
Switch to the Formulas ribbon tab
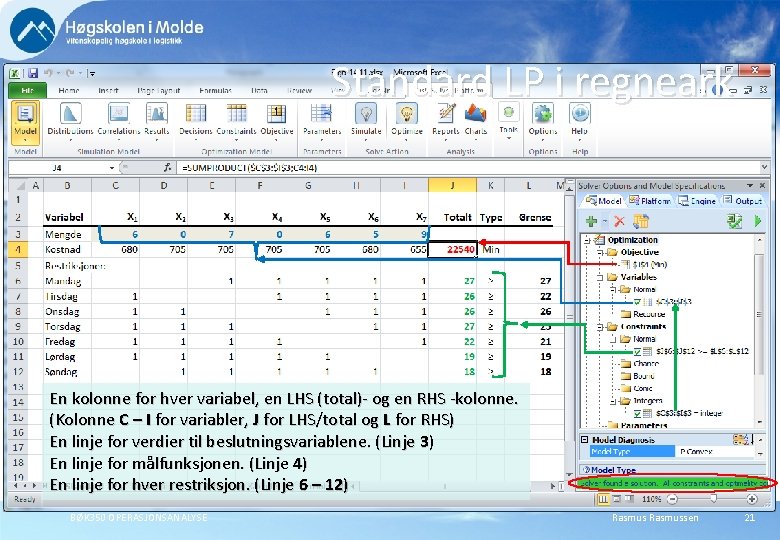click(215, 90)
